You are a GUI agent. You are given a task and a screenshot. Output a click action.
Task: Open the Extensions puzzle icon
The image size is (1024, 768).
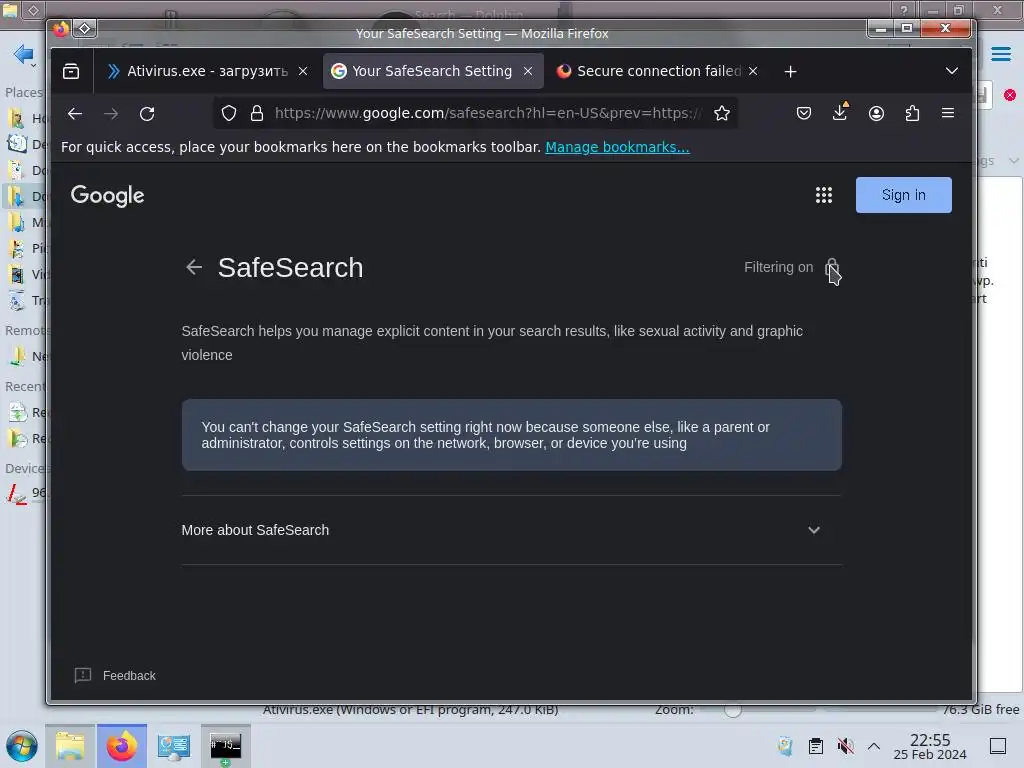(x=912, y=114)
